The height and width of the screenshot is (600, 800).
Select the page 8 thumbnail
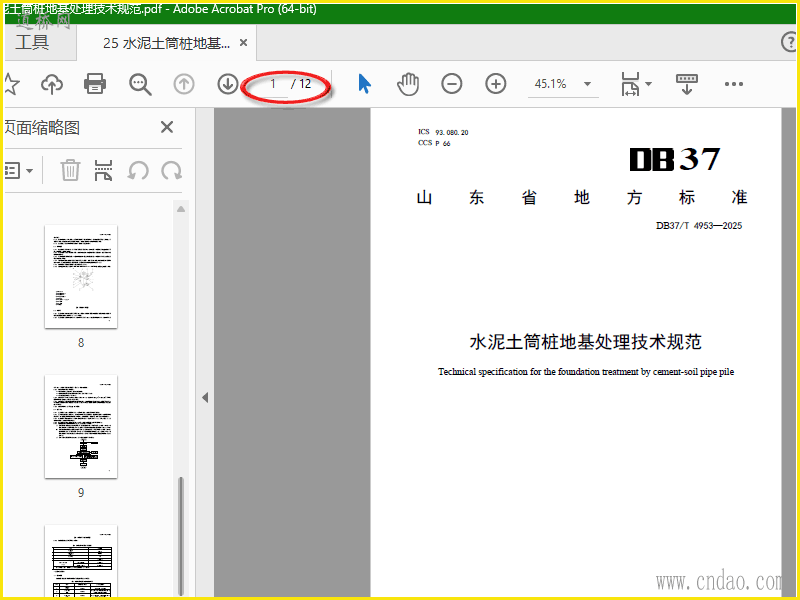click(x=81, y=277)
